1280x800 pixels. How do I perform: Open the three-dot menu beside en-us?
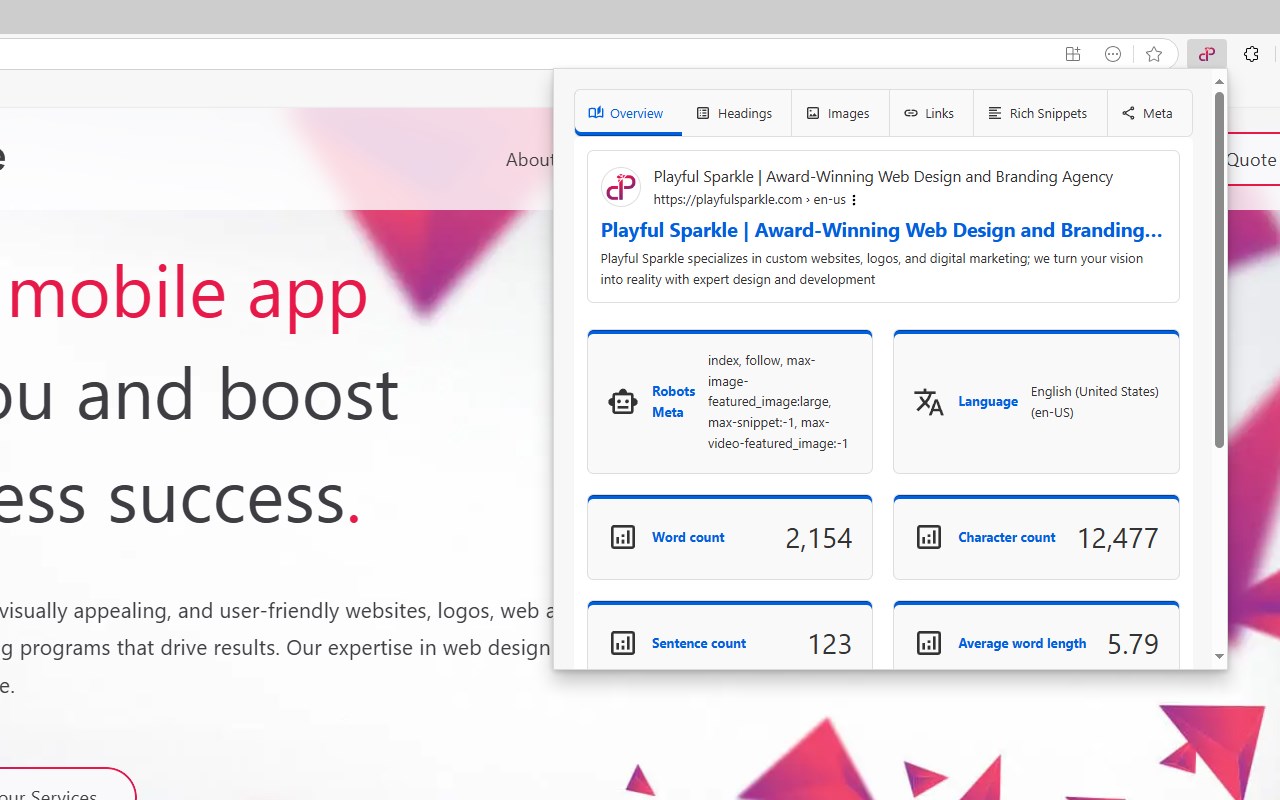[854, 200]
